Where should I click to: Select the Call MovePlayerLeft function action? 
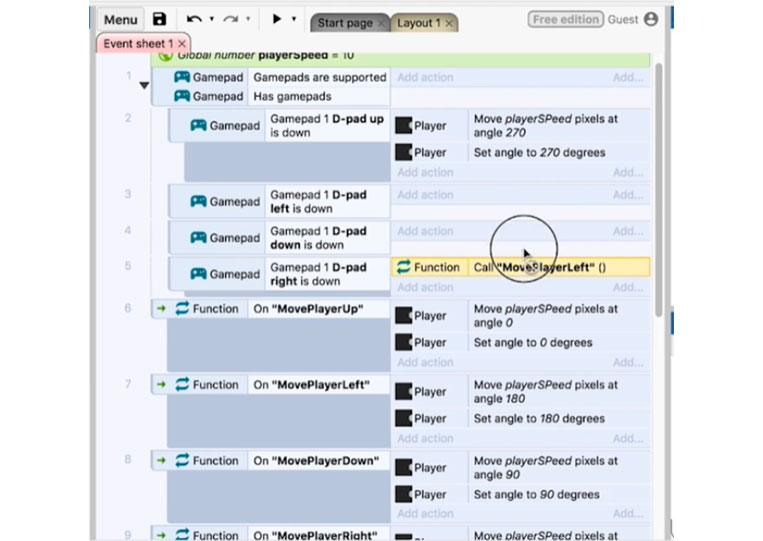[521, 267]
